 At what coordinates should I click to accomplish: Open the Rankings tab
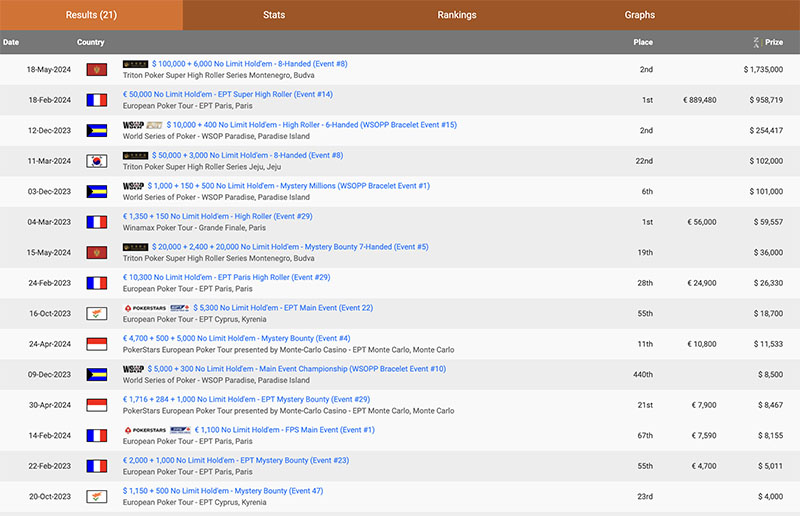pyautogui.click(x=457, y=15)
